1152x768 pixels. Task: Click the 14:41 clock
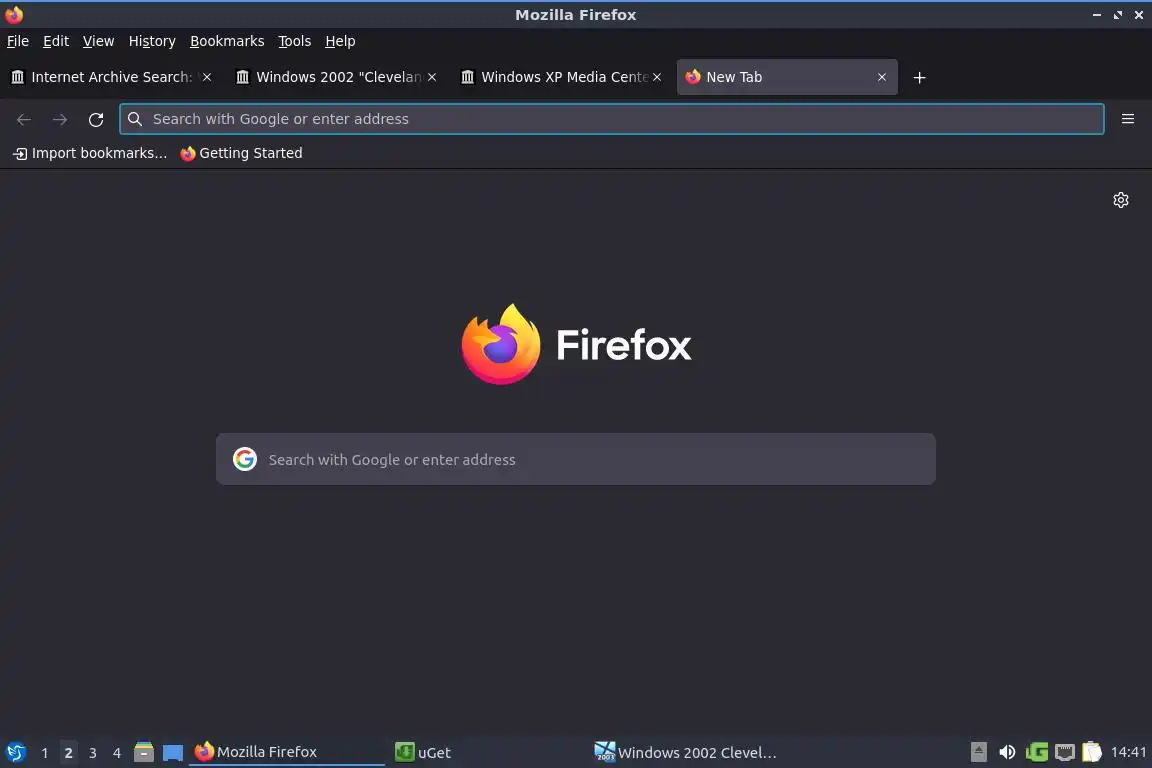pos(1128,752)
